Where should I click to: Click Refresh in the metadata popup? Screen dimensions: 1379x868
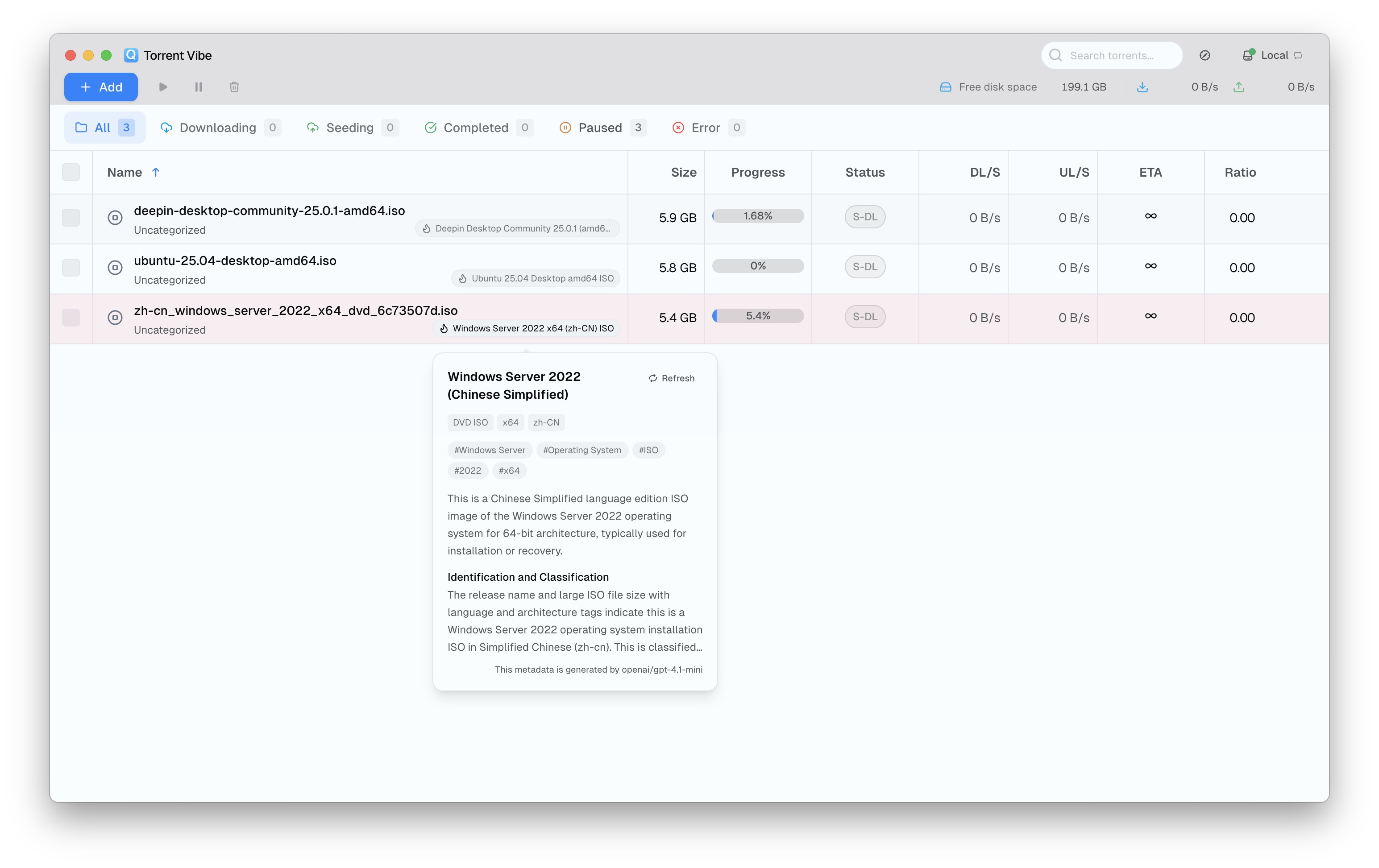[x=671, y=378]
